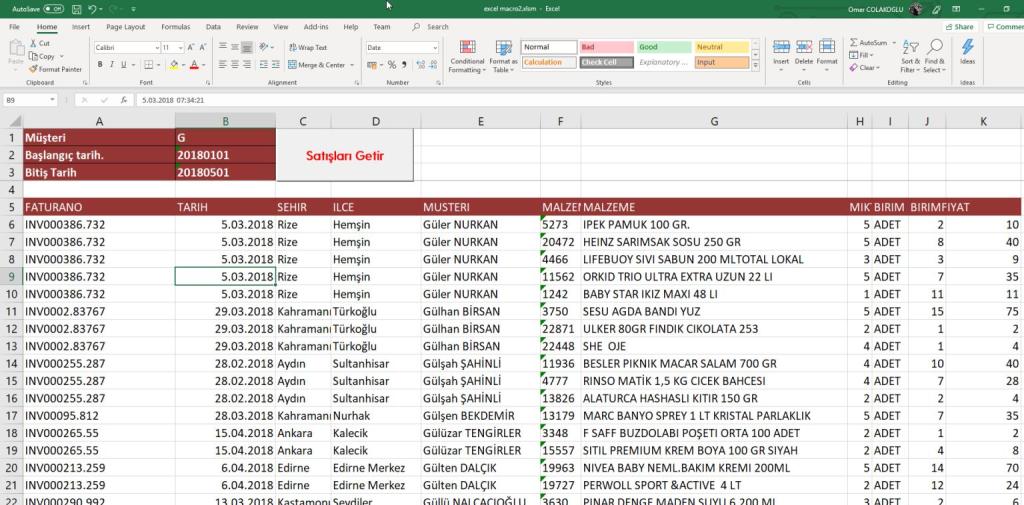The height and width of the screenshot is (505, 1024).
Task: Click the Italic button
Action: click(x=111, y=65)
